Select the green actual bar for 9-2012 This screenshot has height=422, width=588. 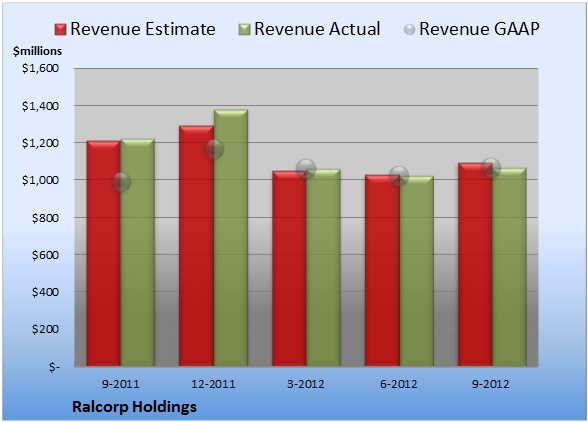tap(509, 267)
